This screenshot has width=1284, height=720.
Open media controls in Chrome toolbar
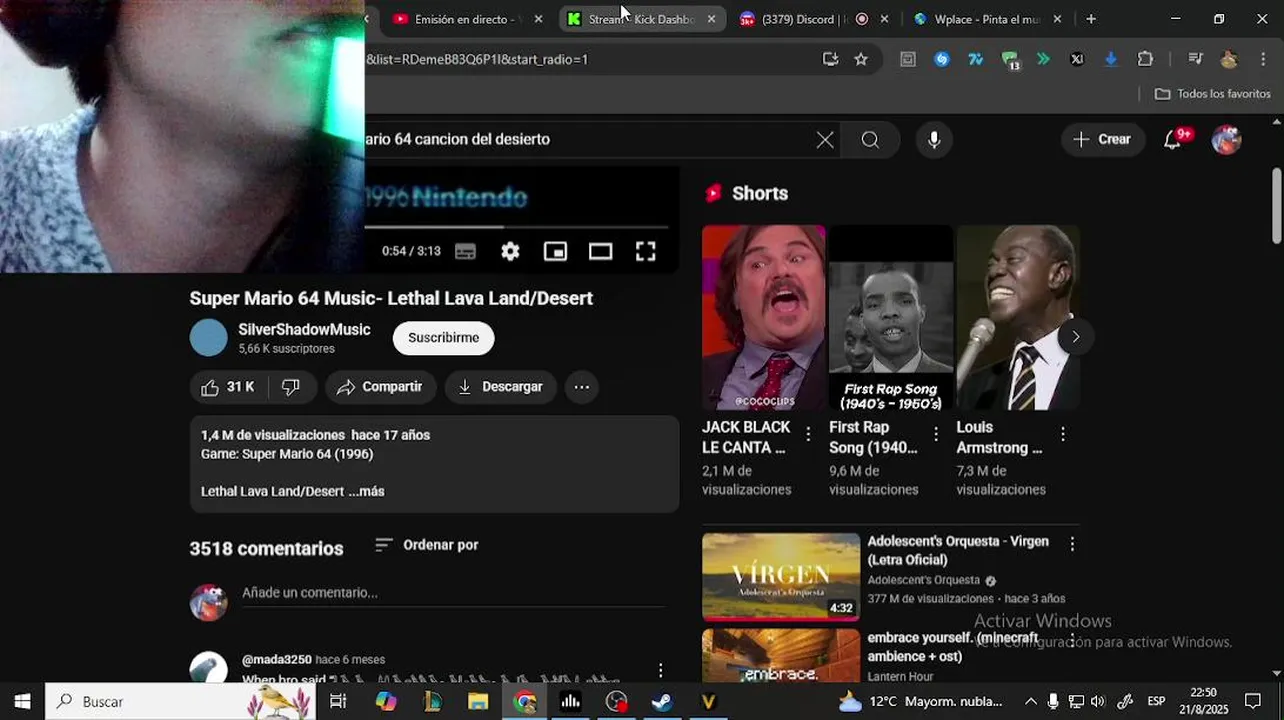1195,59
